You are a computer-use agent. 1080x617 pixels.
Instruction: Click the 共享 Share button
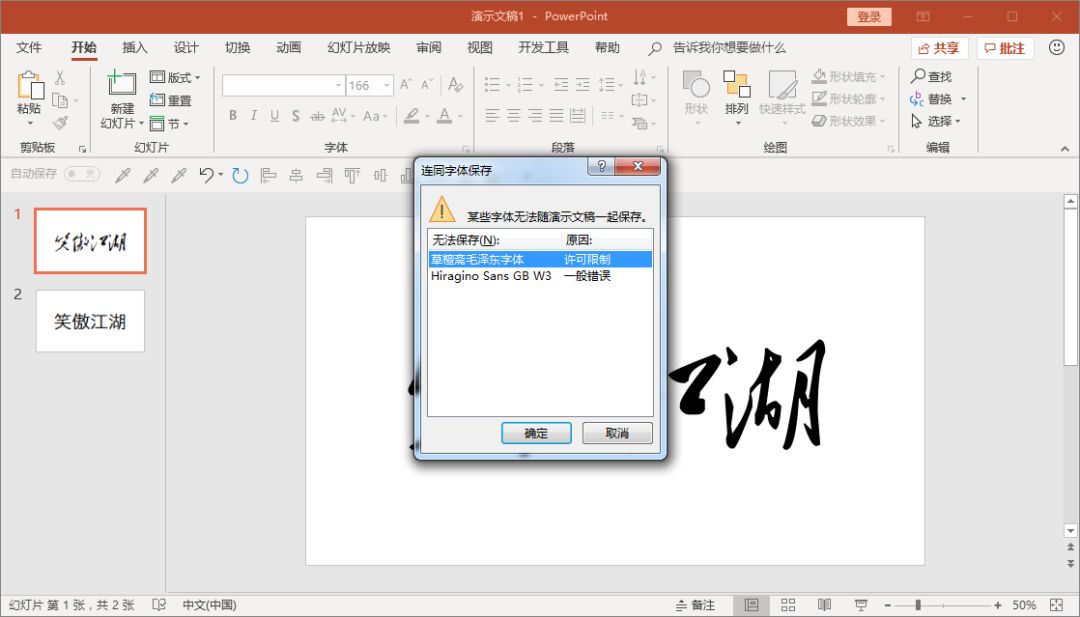click(939, 48)
